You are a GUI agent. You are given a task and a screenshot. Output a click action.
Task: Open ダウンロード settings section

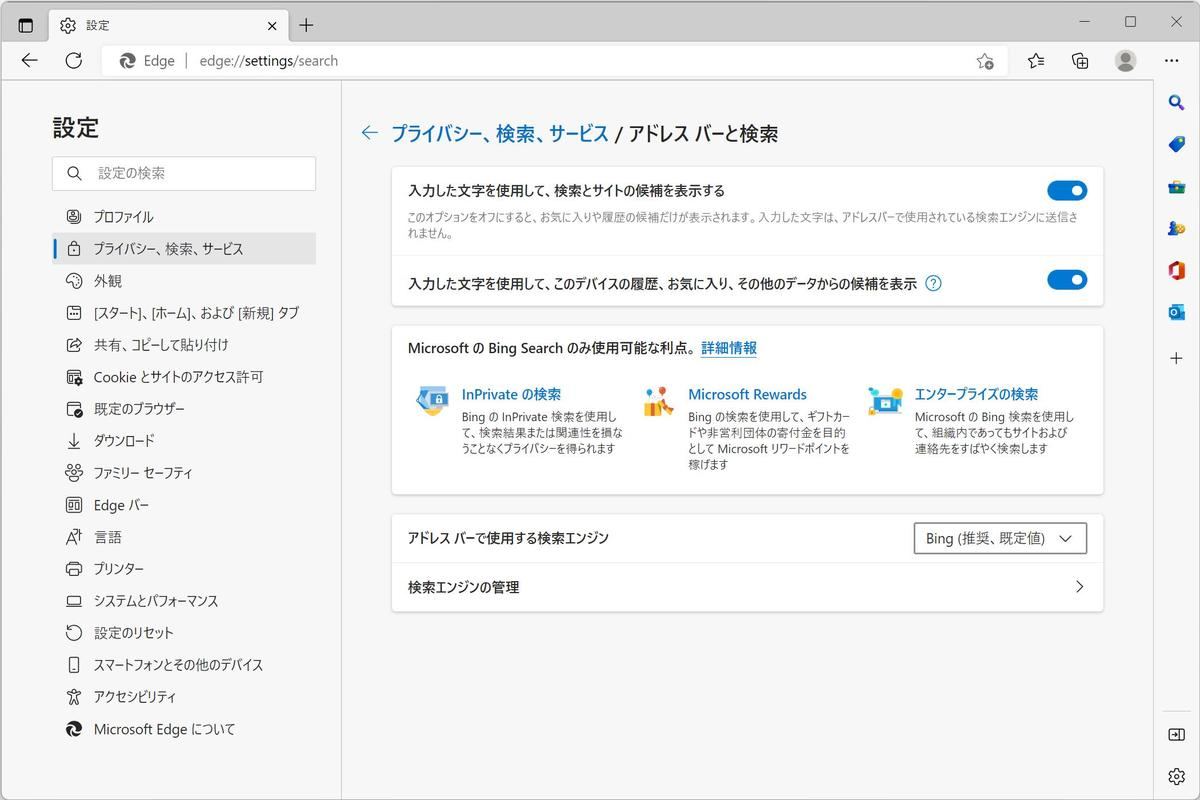[184, 441]
